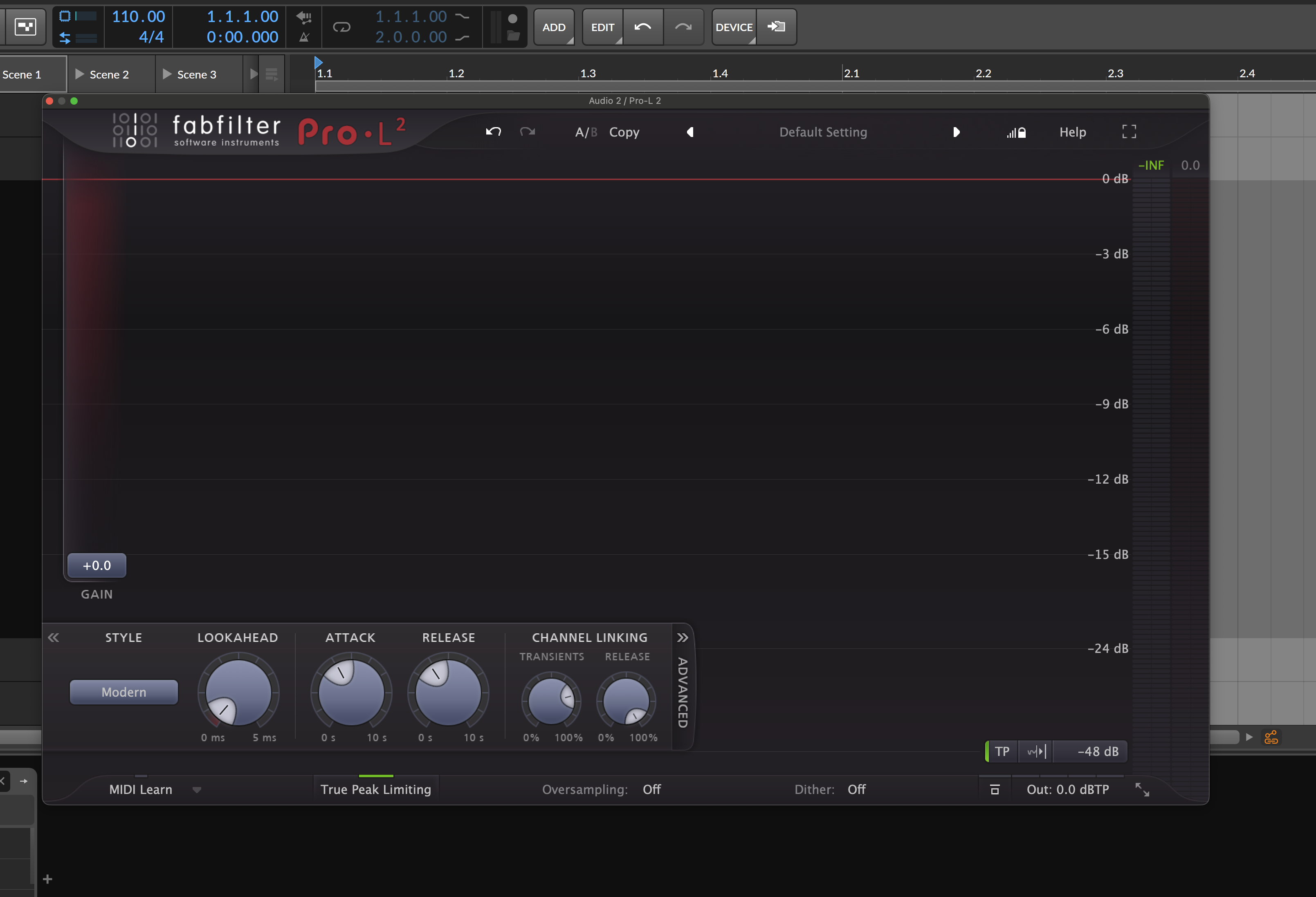
Task: Click the Lookahead knob
Action: pos(238,692)
